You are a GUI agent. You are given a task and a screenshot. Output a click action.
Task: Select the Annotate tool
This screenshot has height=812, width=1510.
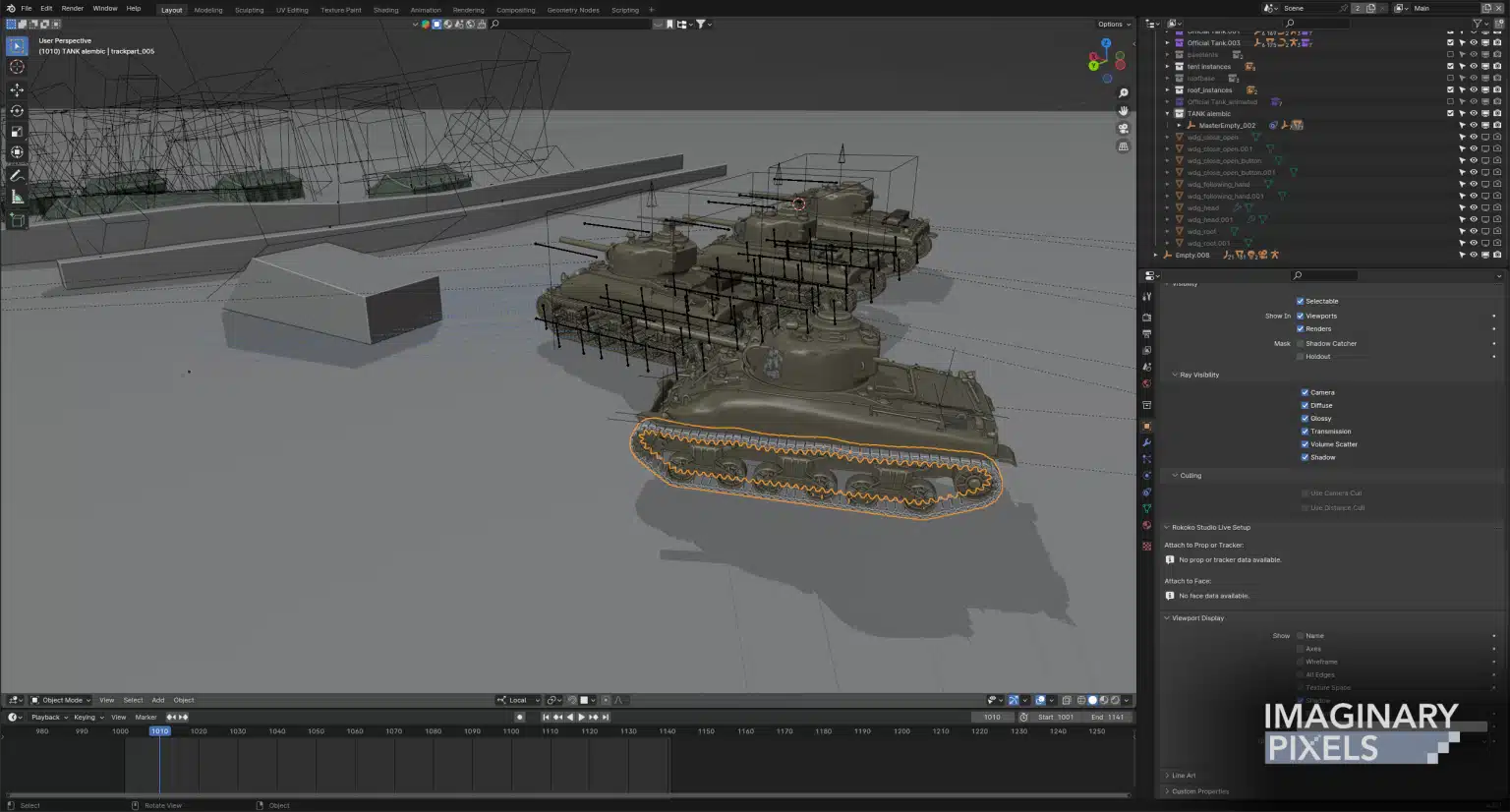pos(17,173)
